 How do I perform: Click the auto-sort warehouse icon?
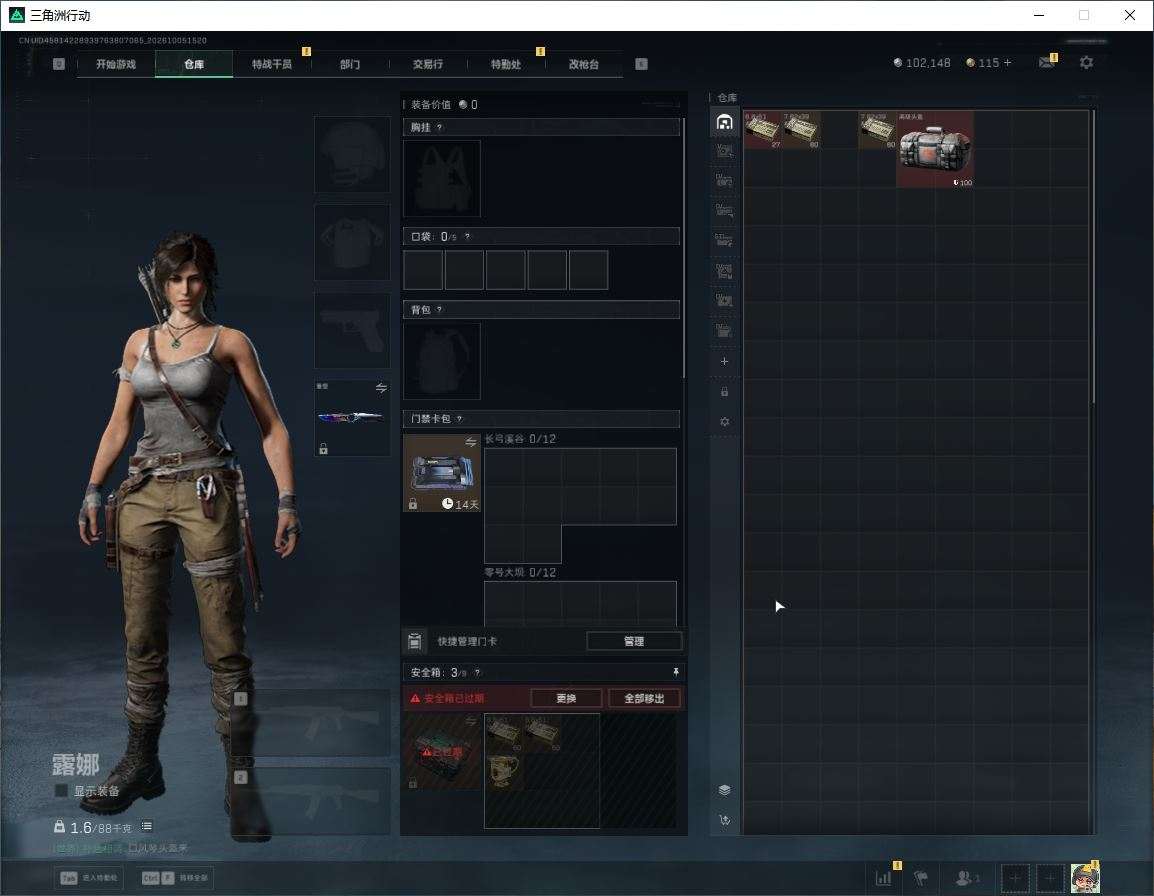(x=724, y=820)
